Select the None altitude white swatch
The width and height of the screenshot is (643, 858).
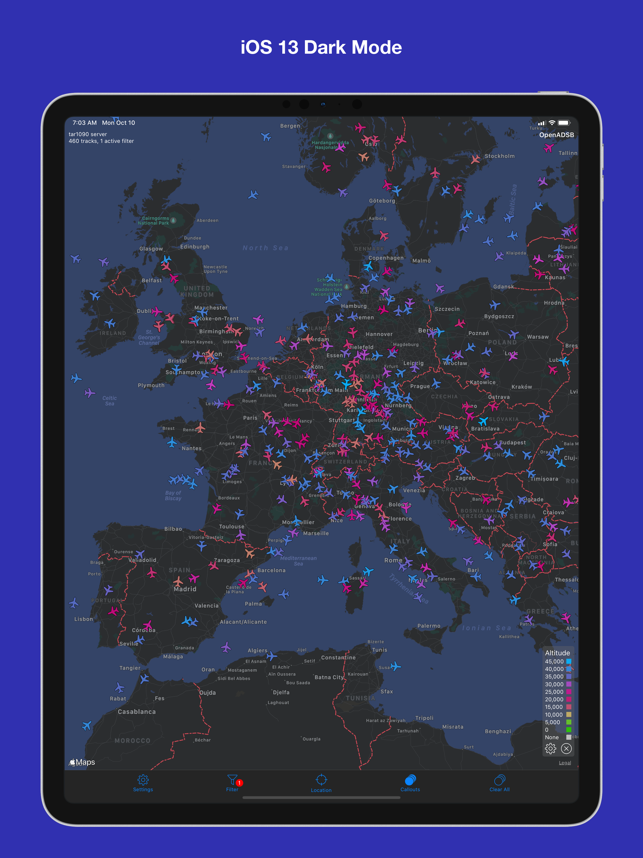tap(569, 737)
